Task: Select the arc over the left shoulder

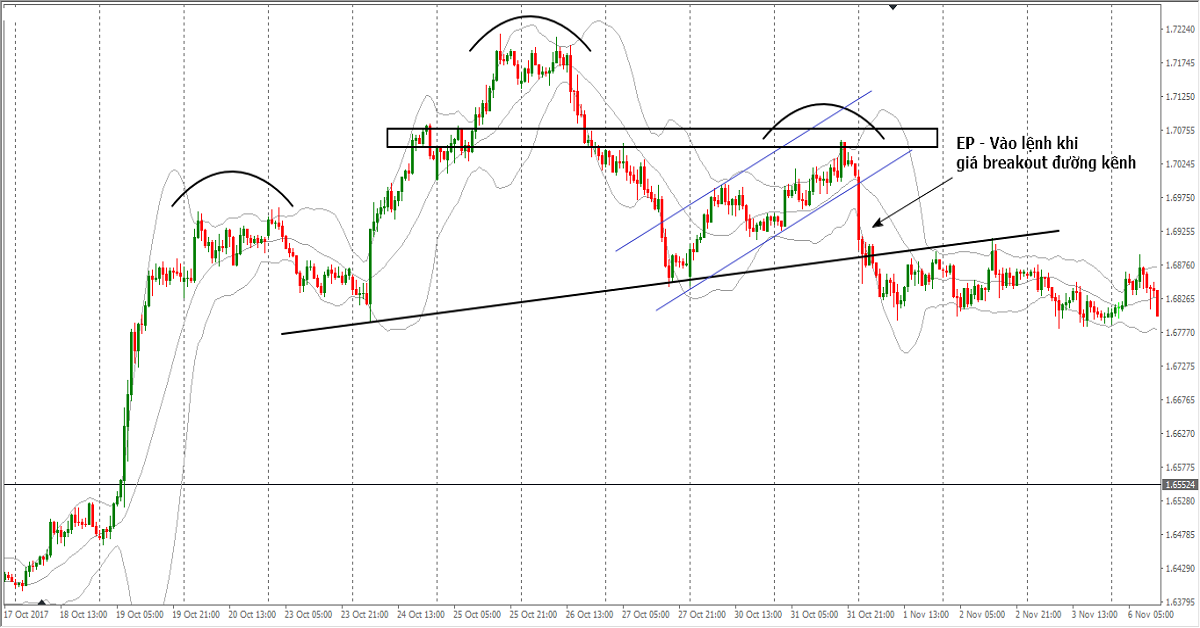Action: pos(232,173)
